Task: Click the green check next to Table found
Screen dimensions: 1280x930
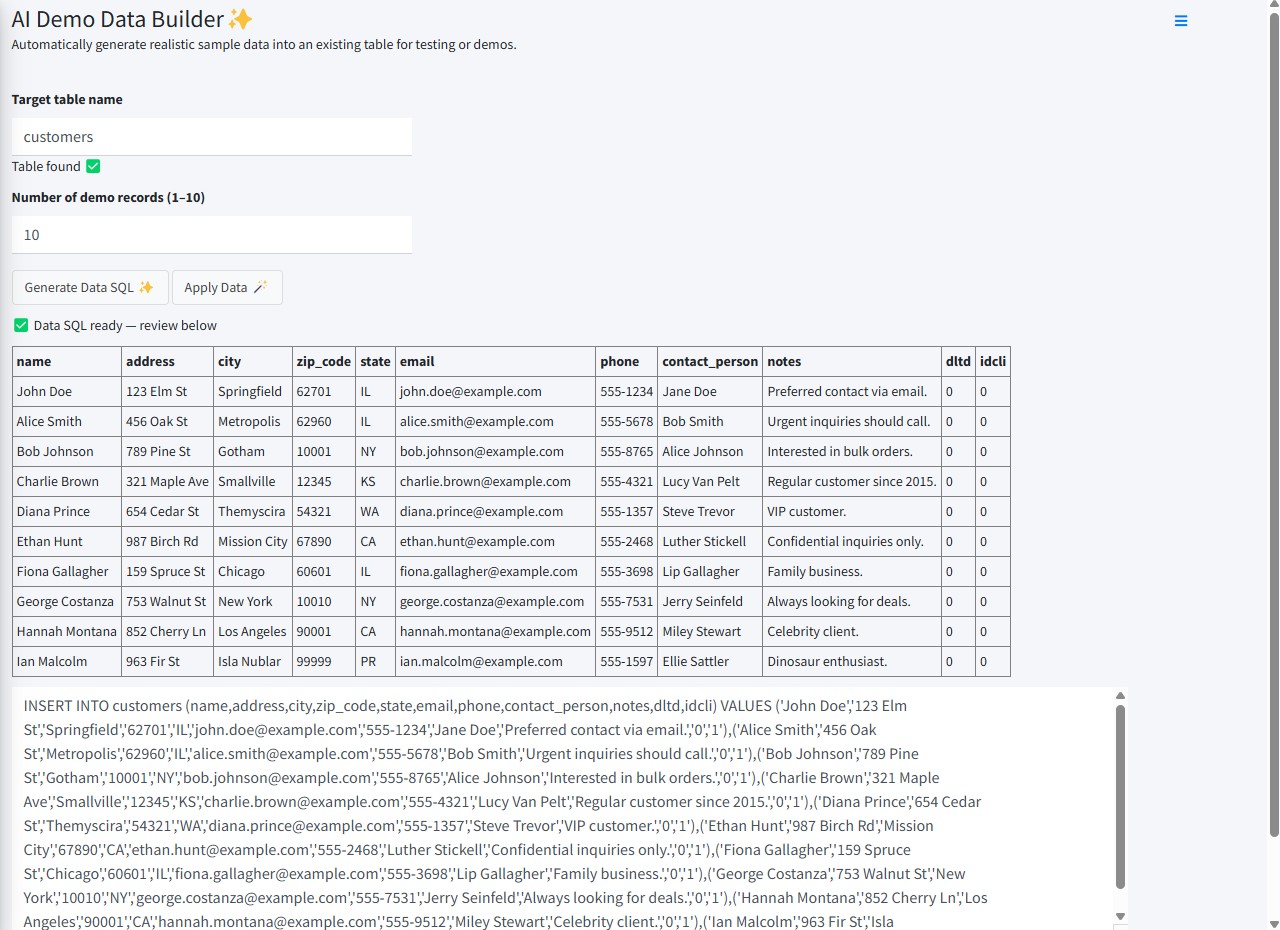Action: pos(93,167)
